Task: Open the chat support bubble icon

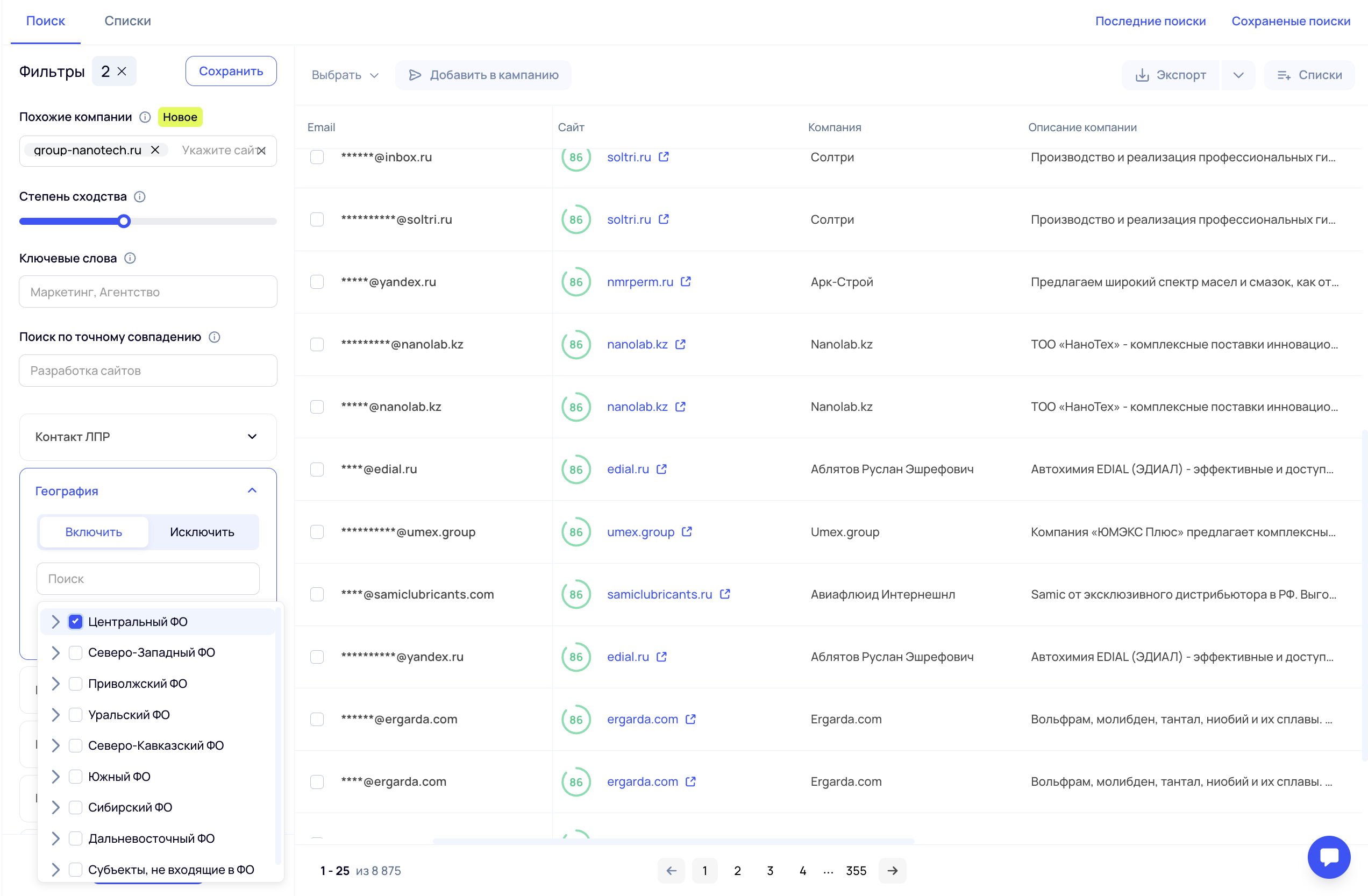Action: [1328, 856]
